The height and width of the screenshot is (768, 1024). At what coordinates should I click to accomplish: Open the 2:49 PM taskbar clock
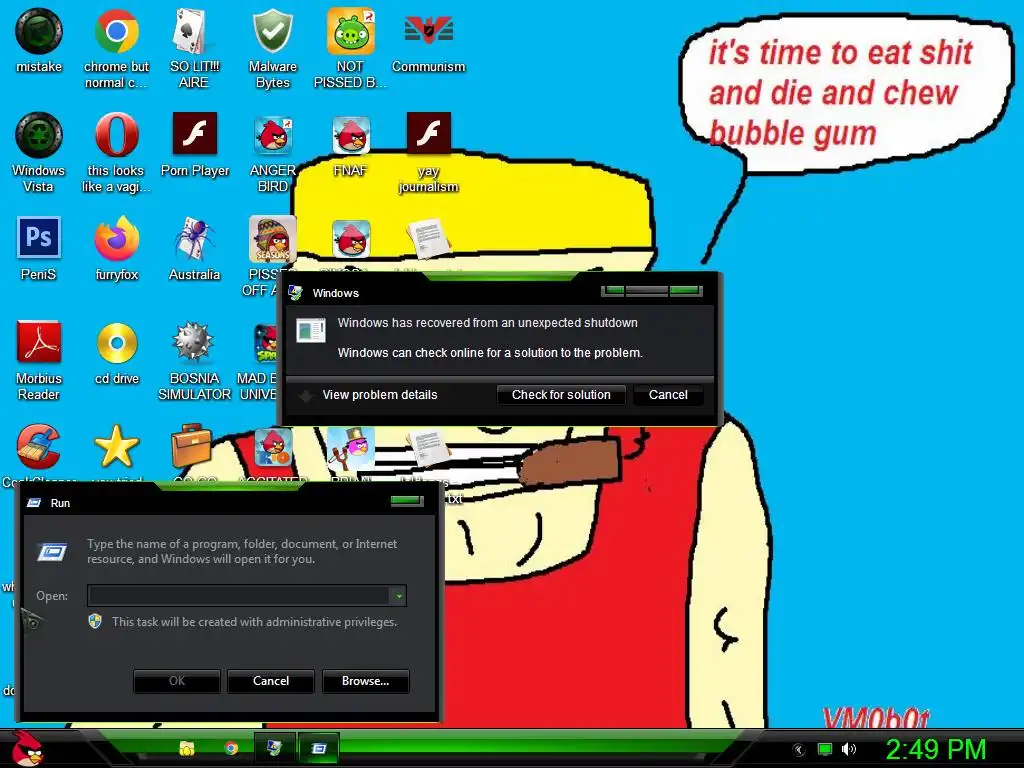pyautogui.click(x=935, y=749)
